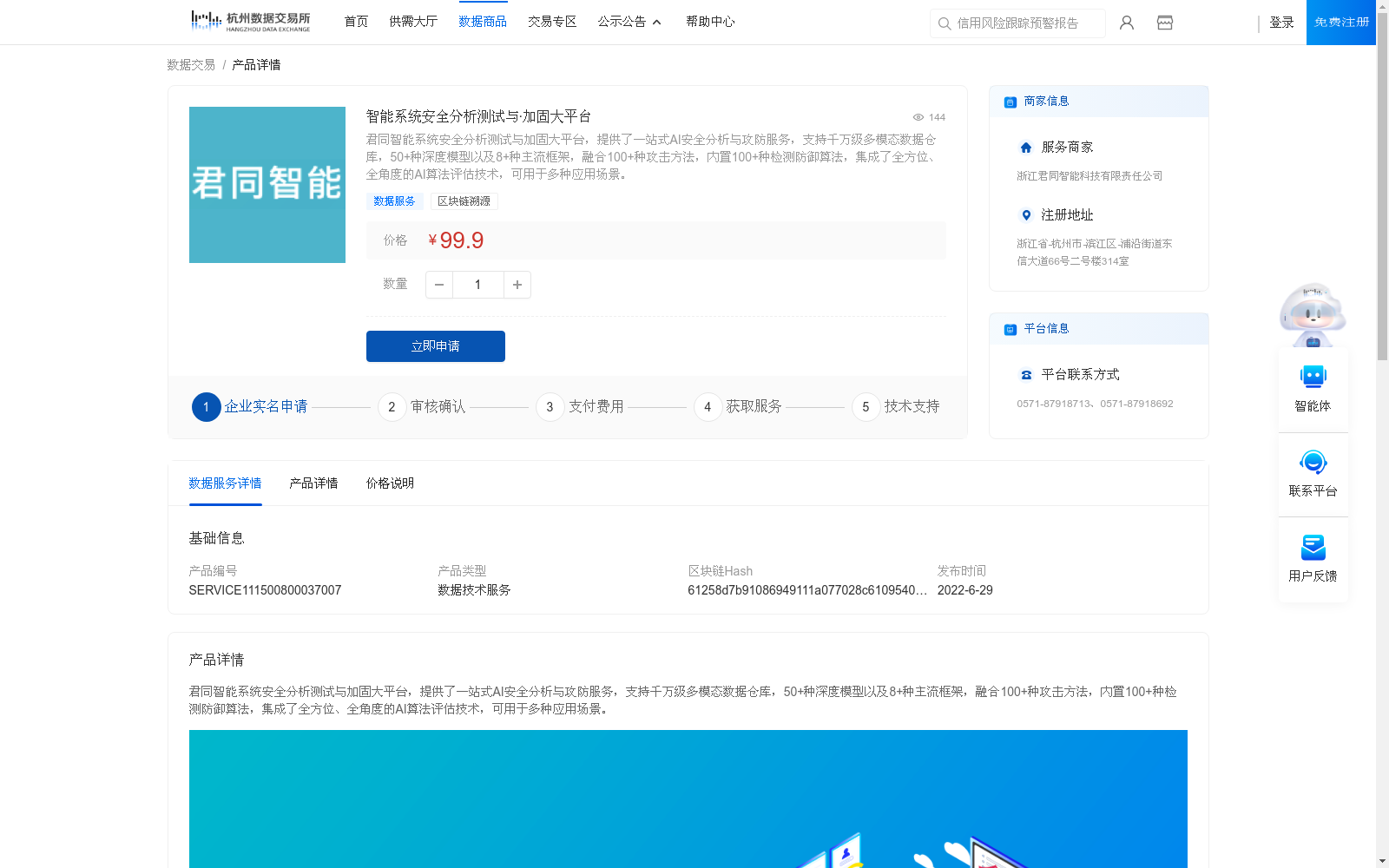The width and height of the screenshot is (1389, 868).
Task: Click the robot mascot assistant
Action: [1313, 314]
